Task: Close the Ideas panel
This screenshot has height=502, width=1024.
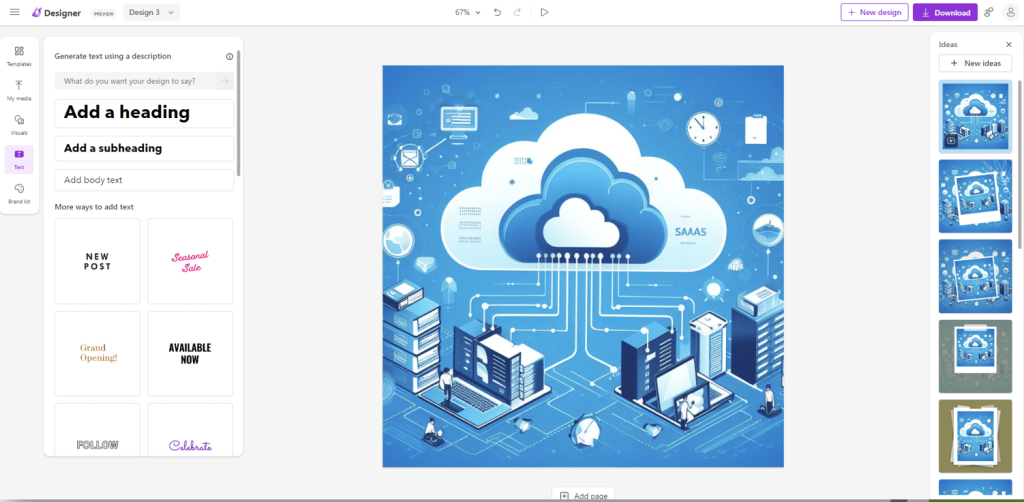Action: tap(1008, 45)
